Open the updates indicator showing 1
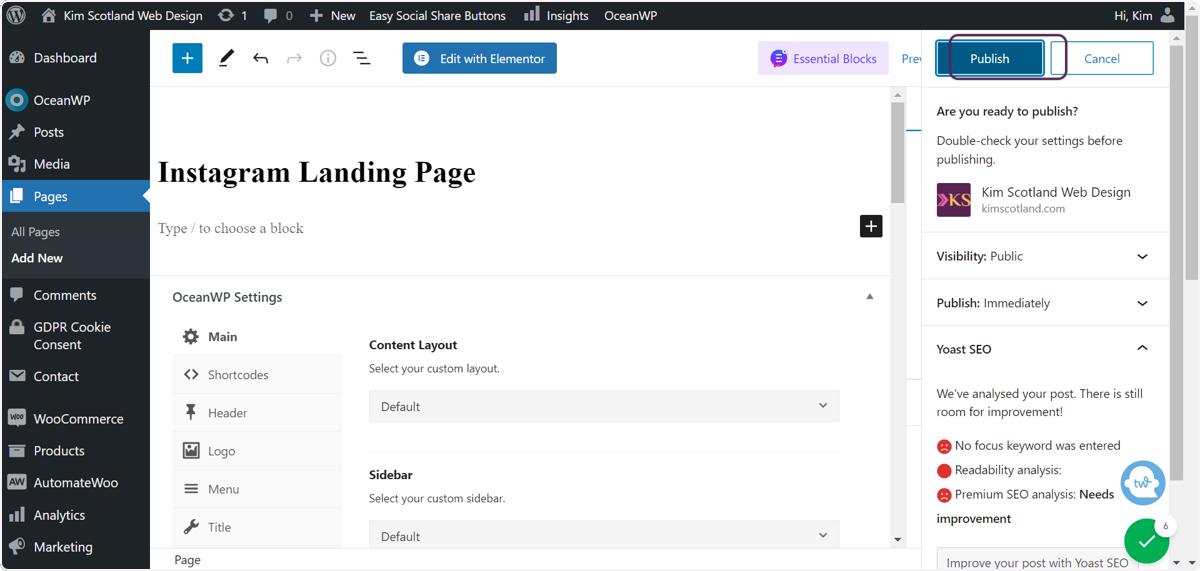The height and width of the screenshot is (571, 1200). (232, 15)
